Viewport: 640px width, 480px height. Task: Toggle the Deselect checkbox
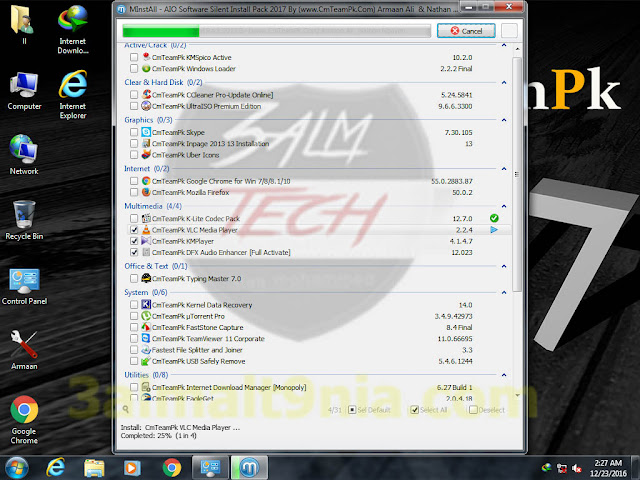pos(473,409)
